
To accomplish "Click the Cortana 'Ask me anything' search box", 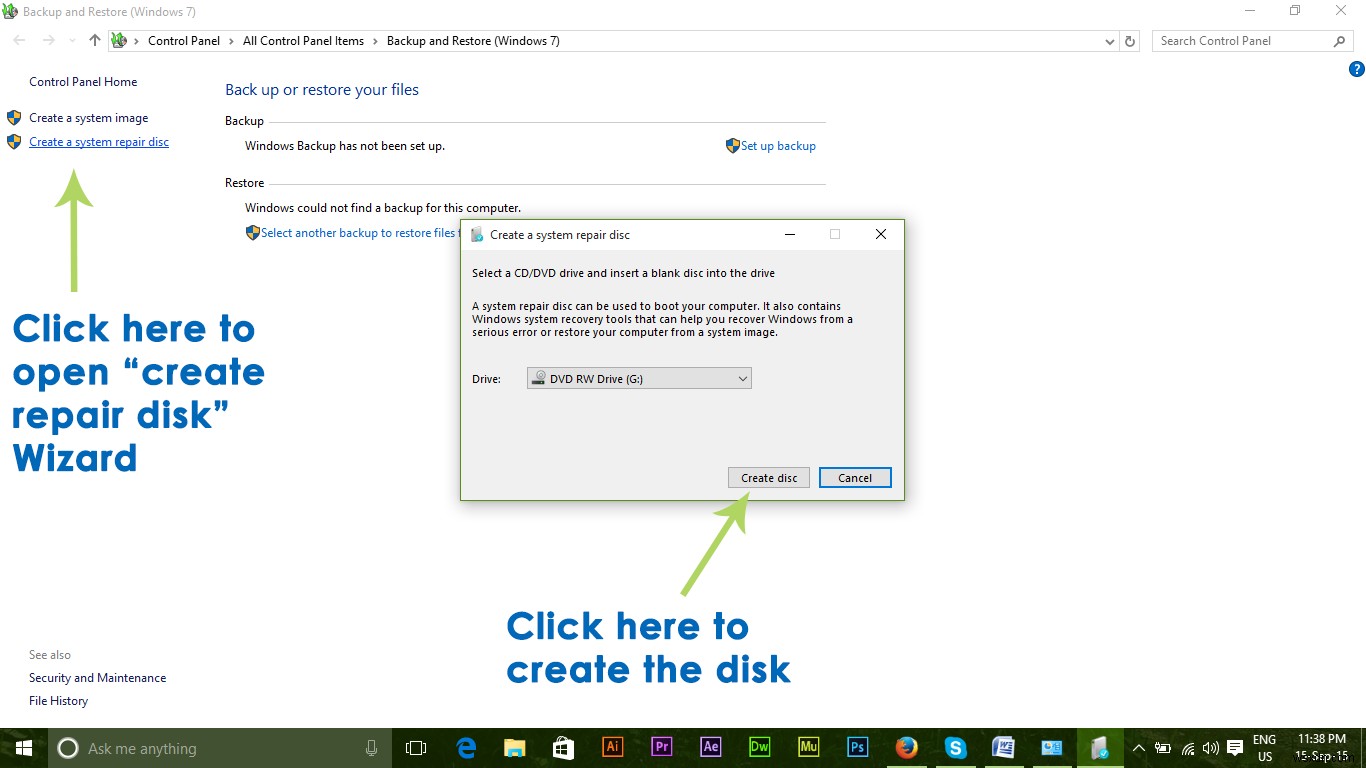I will pyautogui.click(x=222, y=748).
